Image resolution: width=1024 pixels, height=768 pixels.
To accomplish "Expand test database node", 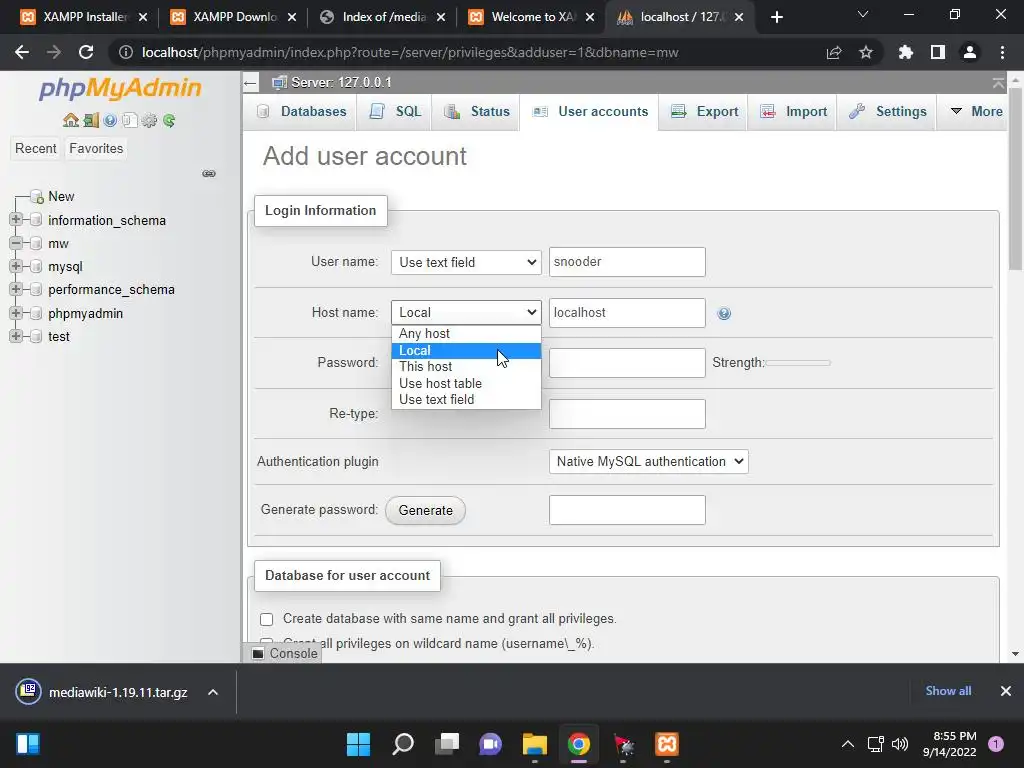I will pos(16,336).
